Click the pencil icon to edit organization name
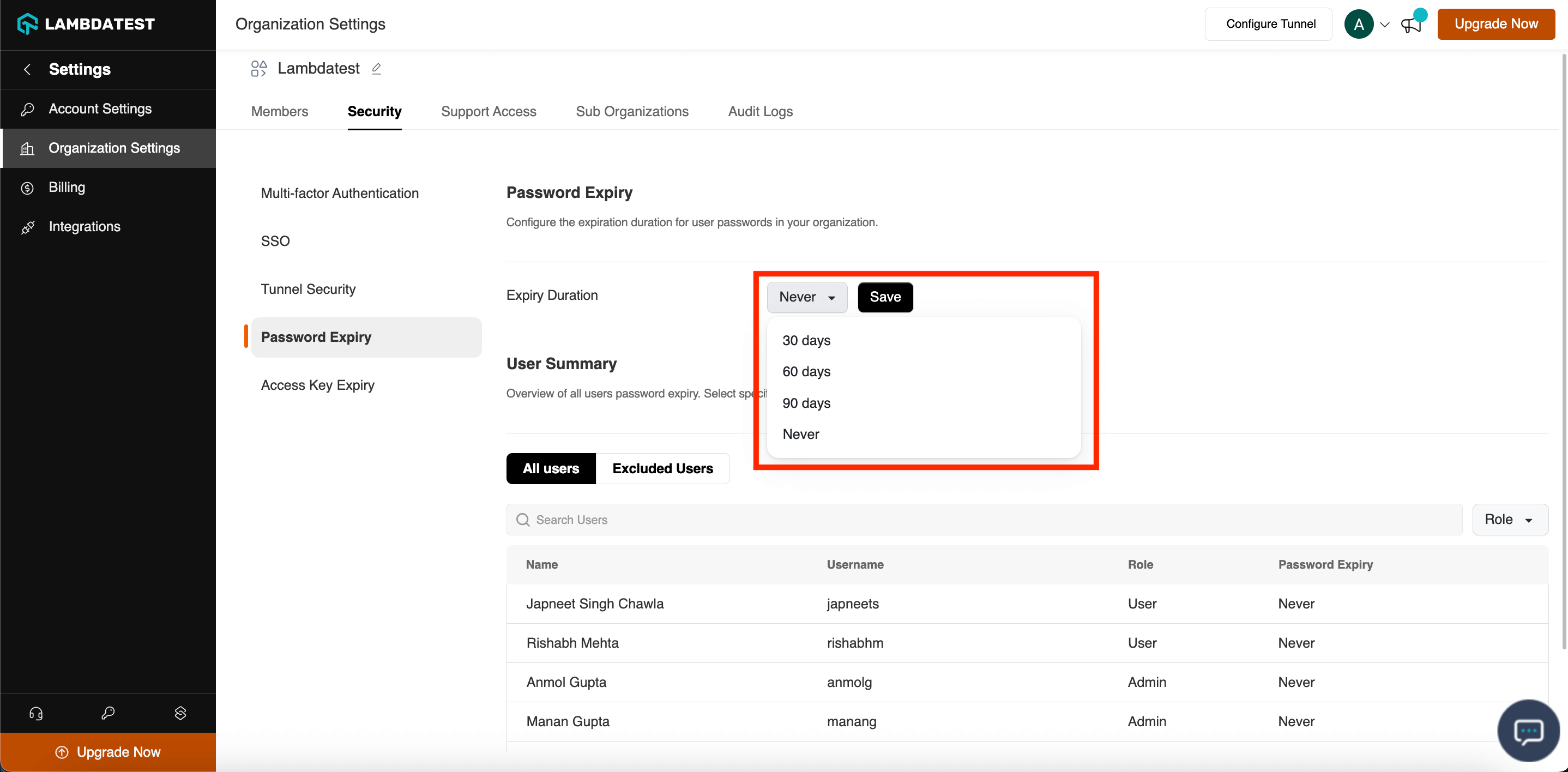The width and height of the screenshot is (1568, 772). click(376, 69)
